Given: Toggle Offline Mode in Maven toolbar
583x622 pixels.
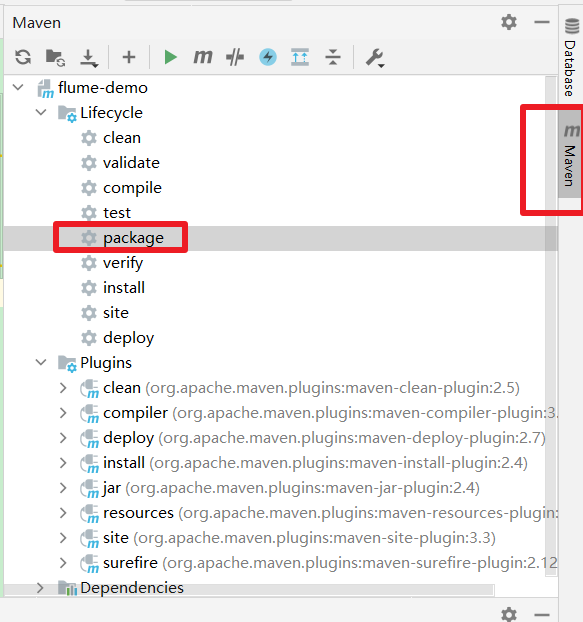Looking at the screenshot, I should pos(235,57).
